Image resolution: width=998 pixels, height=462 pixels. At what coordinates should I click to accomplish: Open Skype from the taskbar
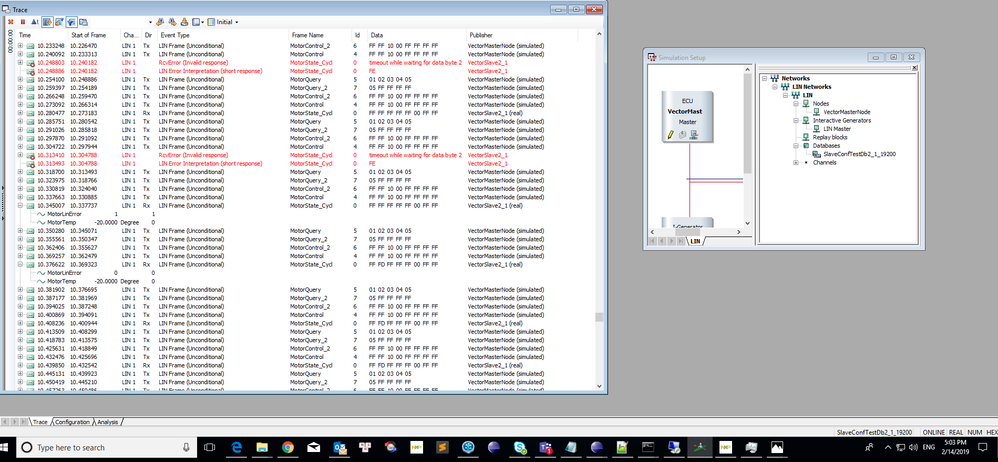pos(520,448)
